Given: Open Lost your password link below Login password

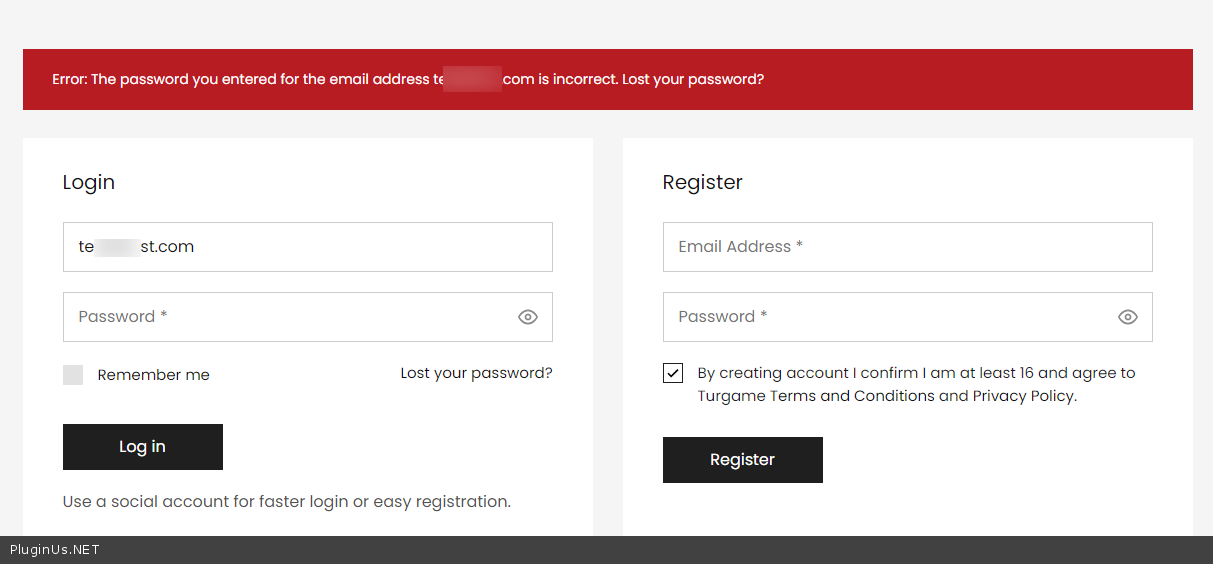Looking at the screenshot, I should click(476, 373).
